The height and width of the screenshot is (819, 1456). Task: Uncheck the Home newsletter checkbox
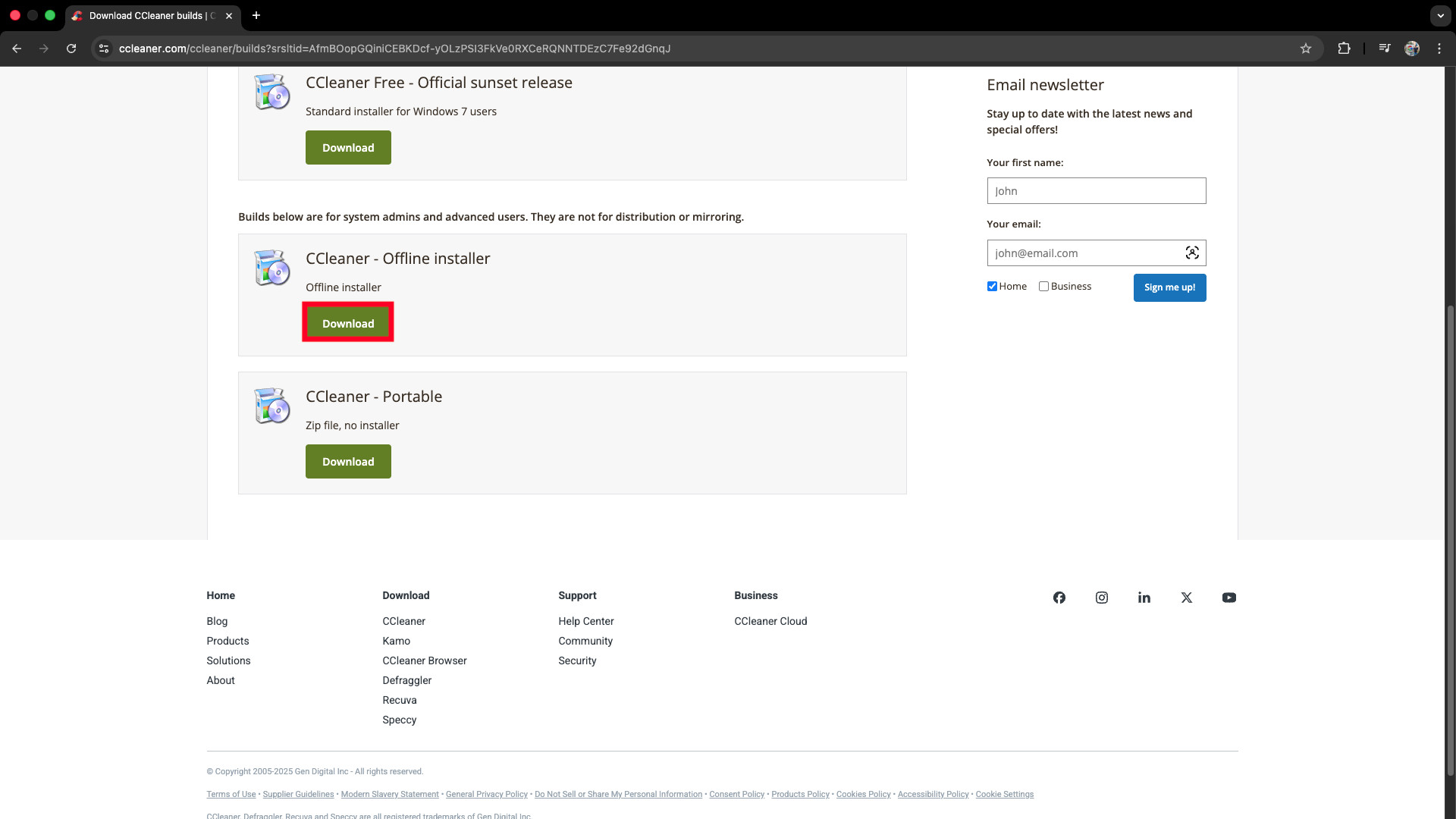(992, 286)
